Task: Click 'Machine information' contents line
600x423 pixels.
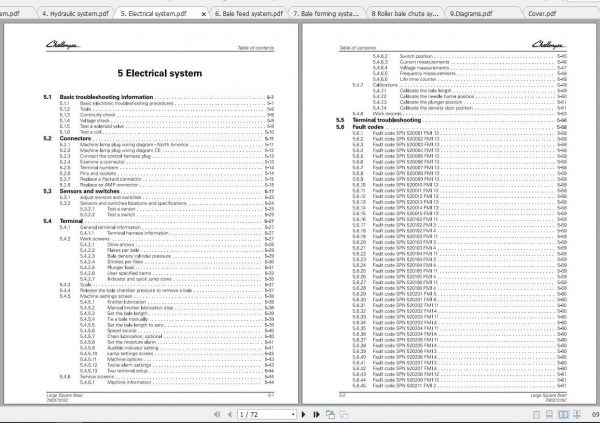Action: click(x=177, y=382)
